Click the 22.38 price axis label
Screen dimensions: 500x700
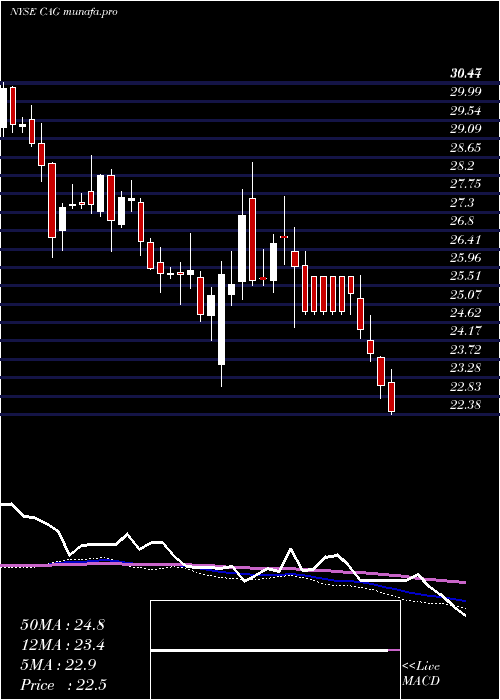pyautogui.click(x=466, y=405)
